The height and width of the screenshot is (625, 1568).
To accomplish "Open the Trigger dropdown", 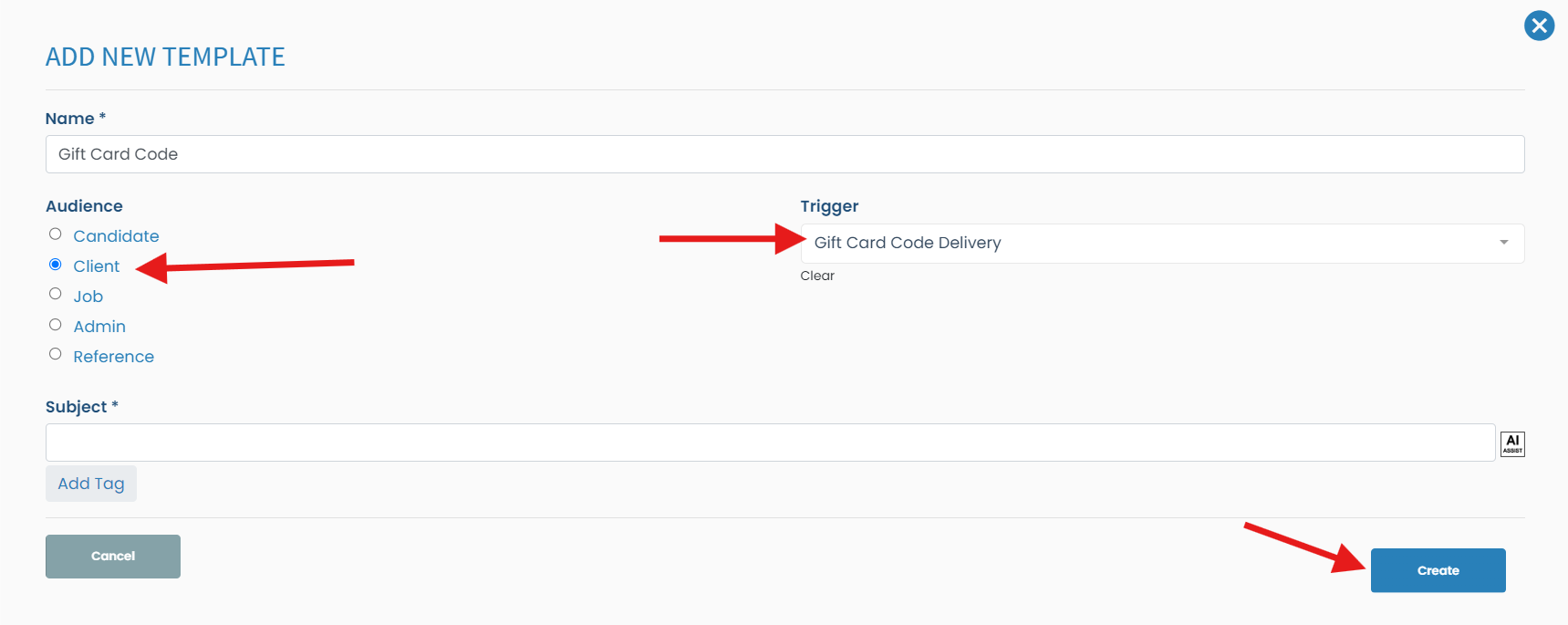I will click(x=1149, y=244).
